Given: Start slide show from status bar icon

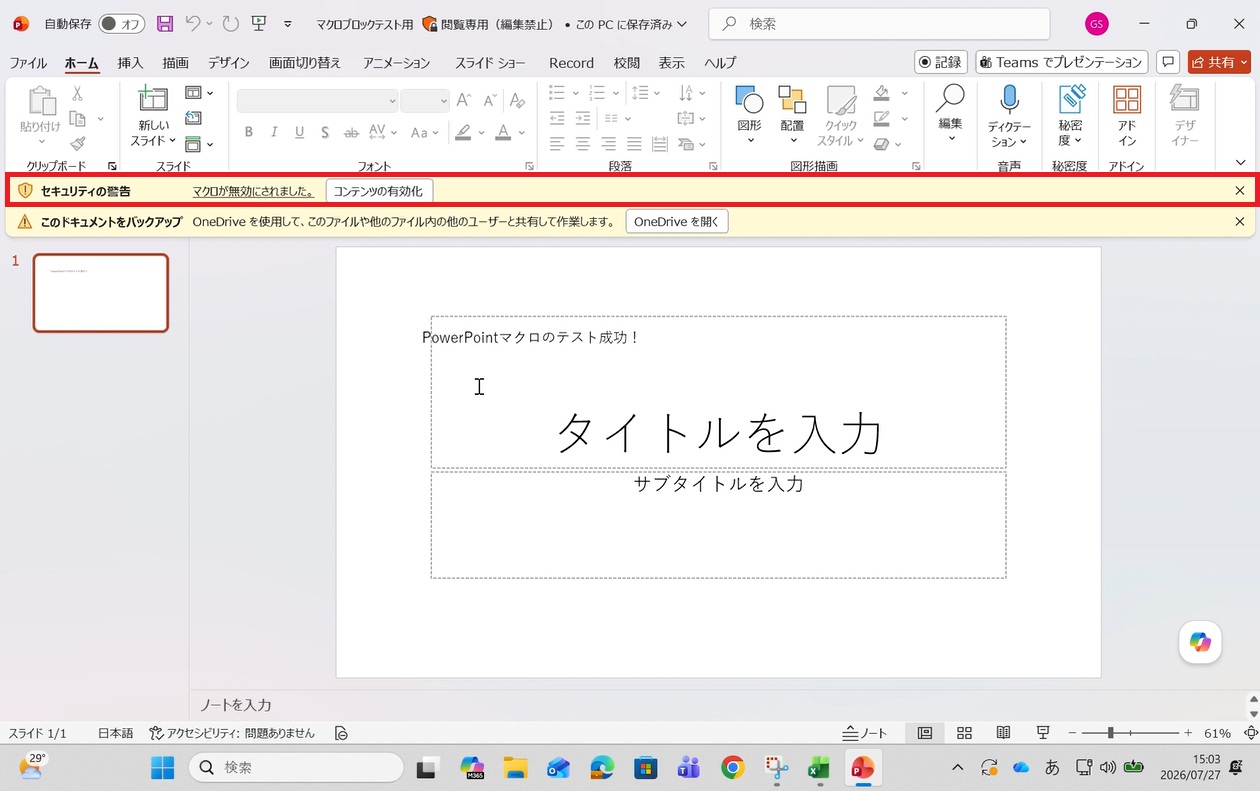Looking at the screenshot, I should [1043, 733].
